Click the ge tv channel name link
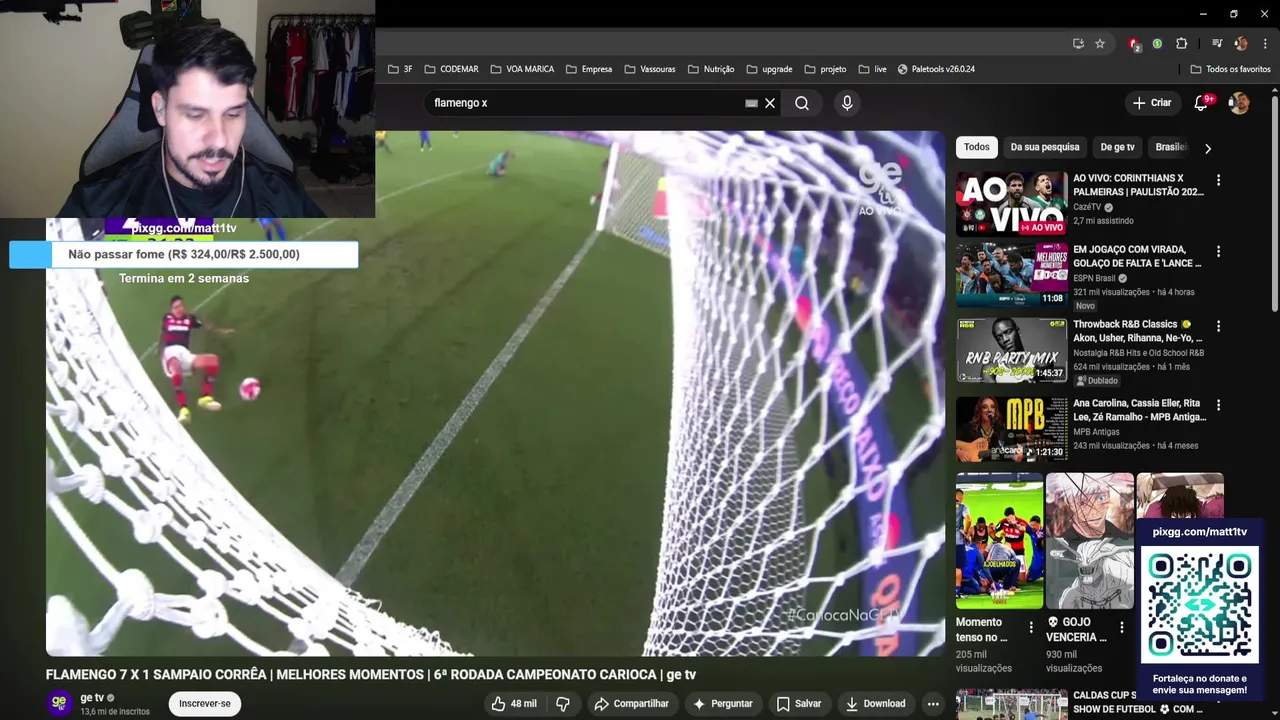This screenshot has height=720, width=1280. click(x=92, y=698)
